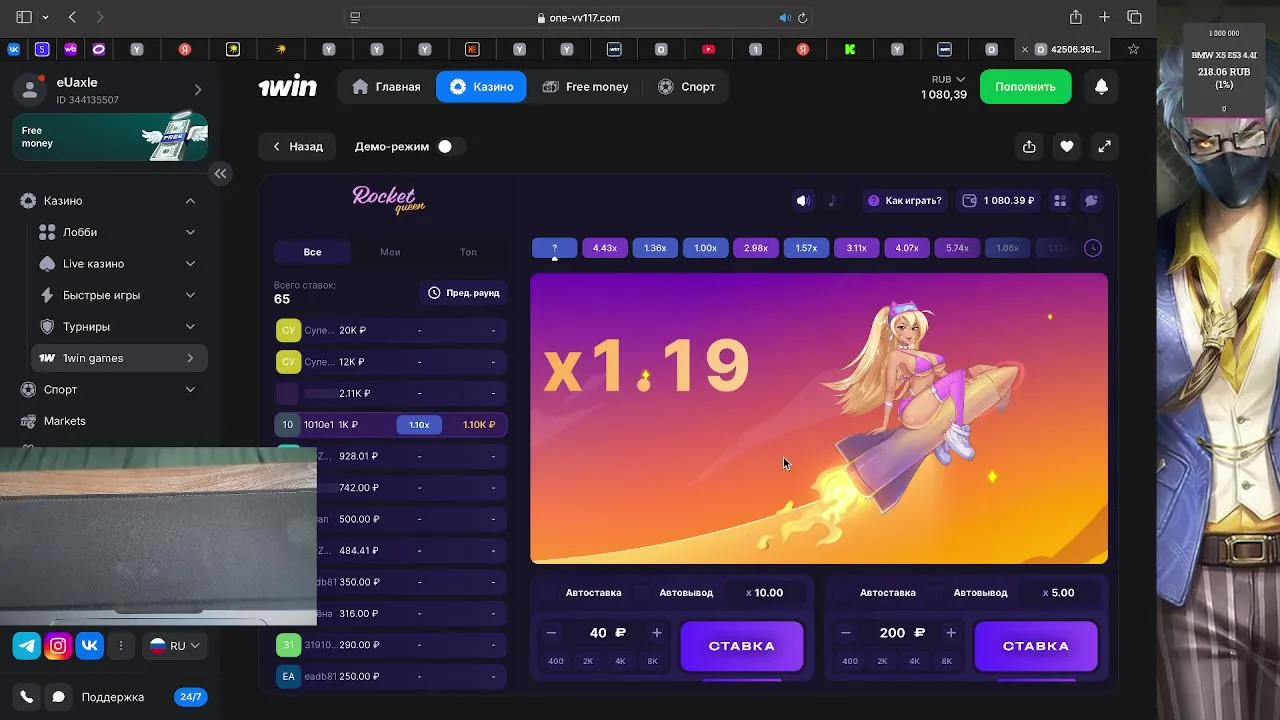
Task: Switch to the Мои bets tab
Action: tap(390, 252)
